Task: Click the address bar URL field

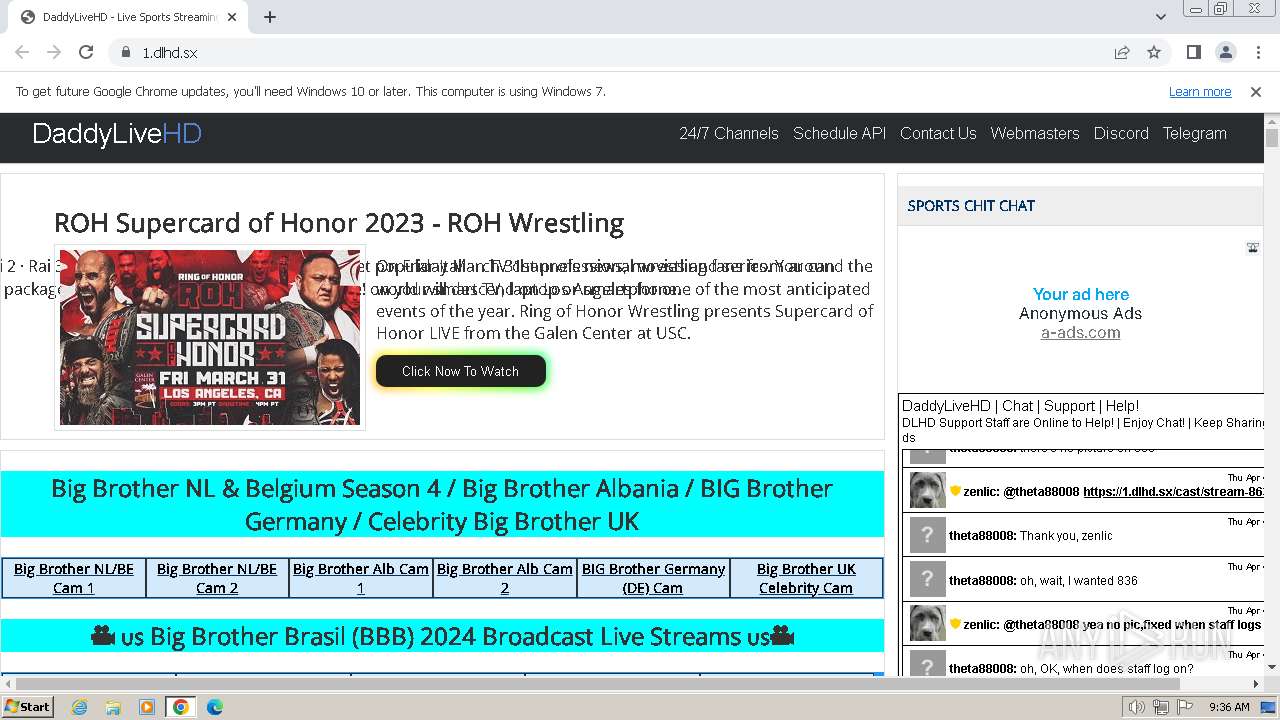Action: (x=620, y=52)
